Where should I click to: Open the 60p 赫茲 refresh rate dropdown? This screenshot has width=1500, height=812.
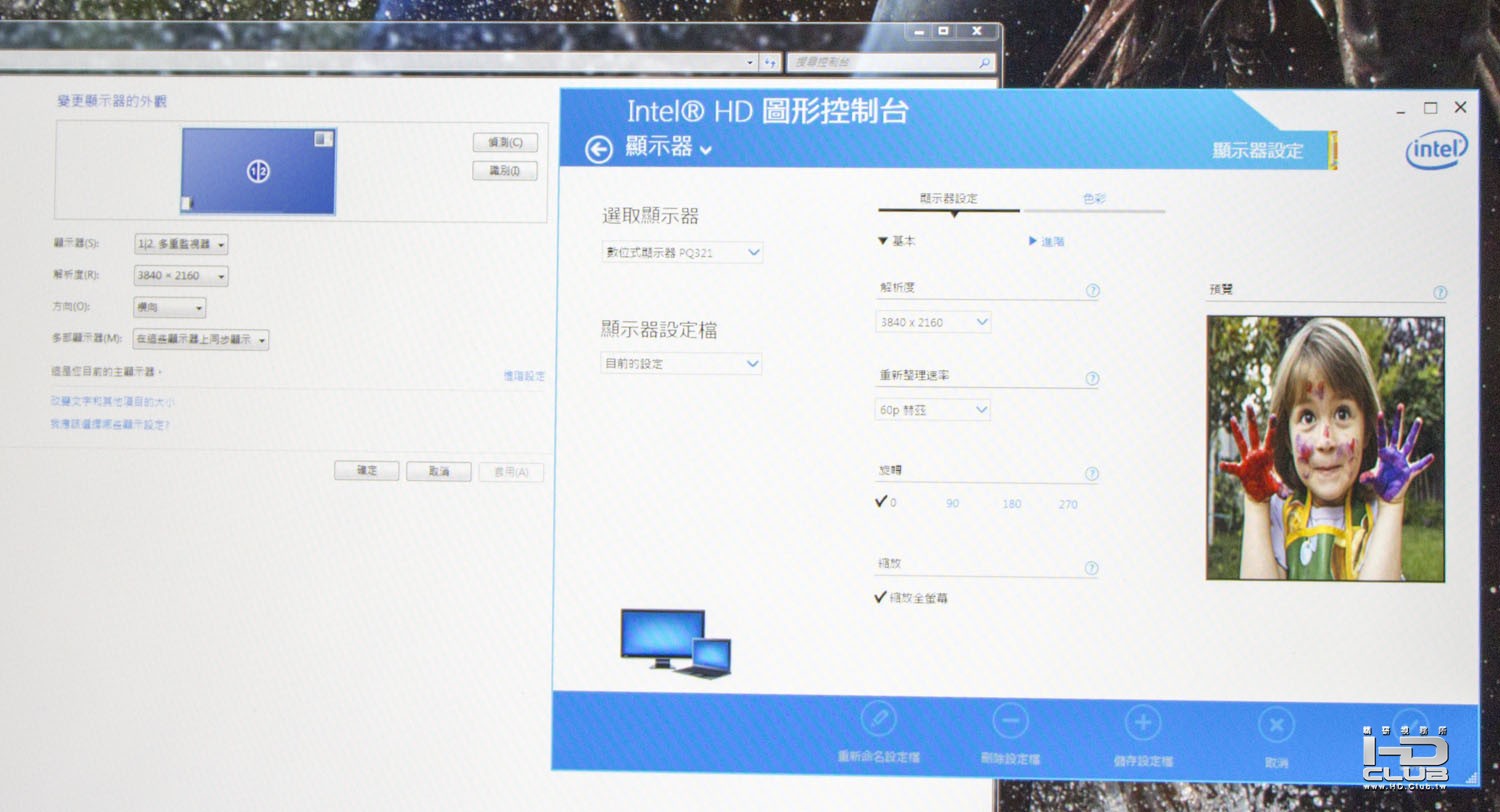pyautogui.click(x=932, y=410)
